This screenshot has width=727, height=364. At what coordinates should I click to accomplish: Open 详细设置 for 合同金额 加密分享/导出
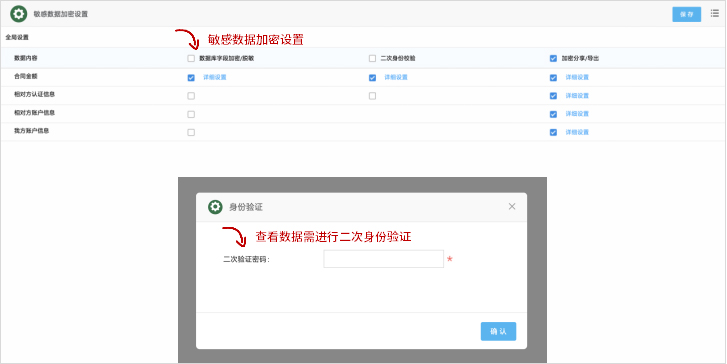click(x=577, y=77)
